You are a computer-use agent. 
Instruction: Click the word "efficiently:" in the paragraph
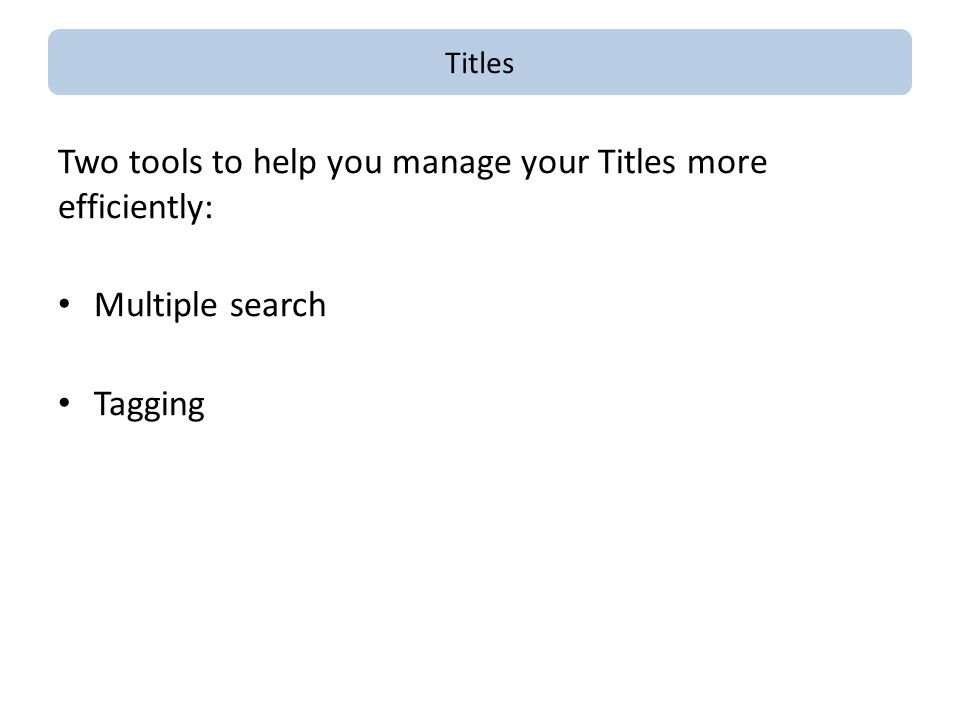click(135, 206)
